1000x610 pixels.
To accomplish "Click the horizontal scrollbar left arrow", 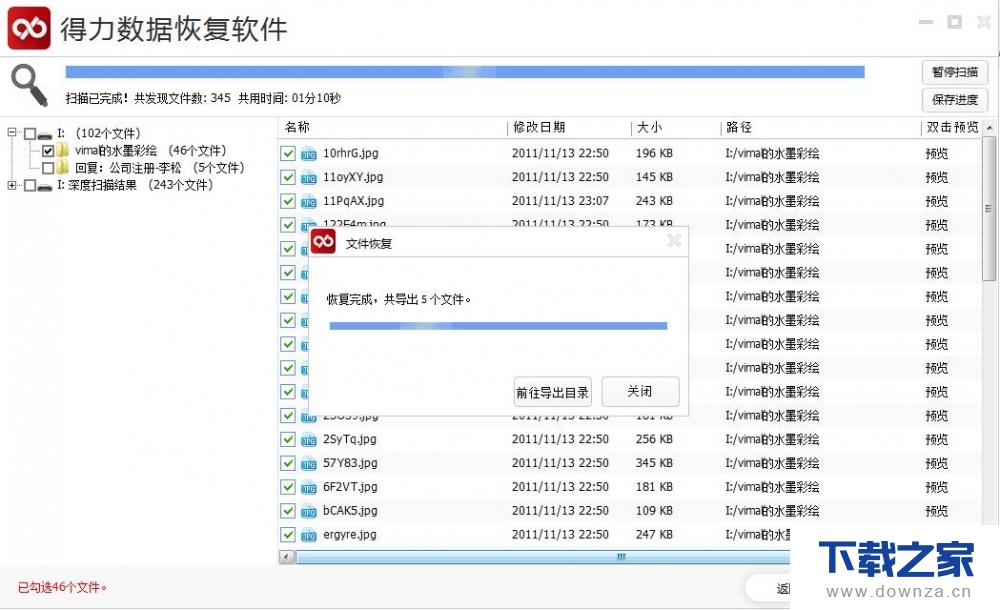I will (286, 557).
